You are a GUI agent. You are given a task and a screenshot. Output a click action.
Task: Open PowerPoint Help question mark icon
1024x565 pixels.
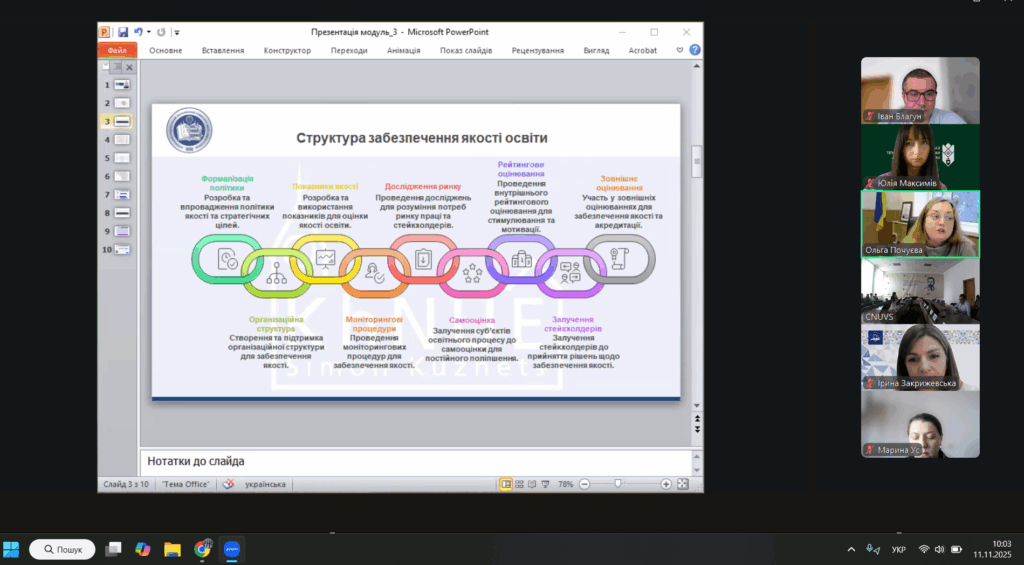[695, 50]
